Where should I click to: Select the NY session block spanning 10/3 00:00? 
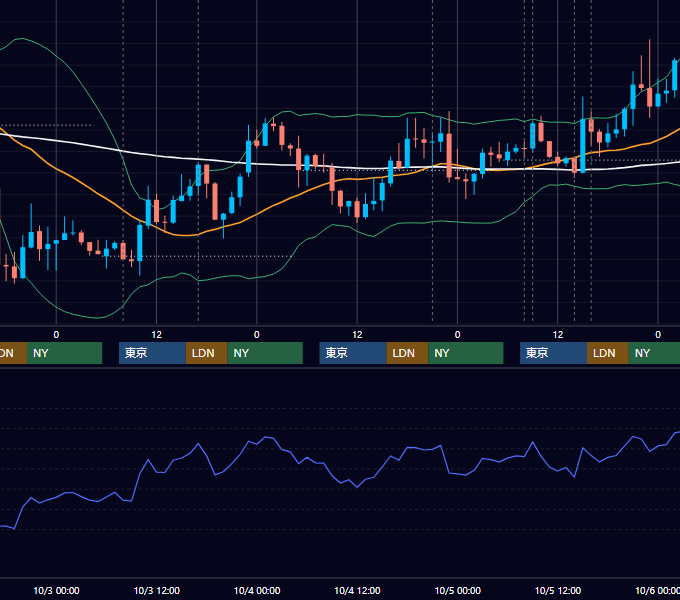coord(64,353)
